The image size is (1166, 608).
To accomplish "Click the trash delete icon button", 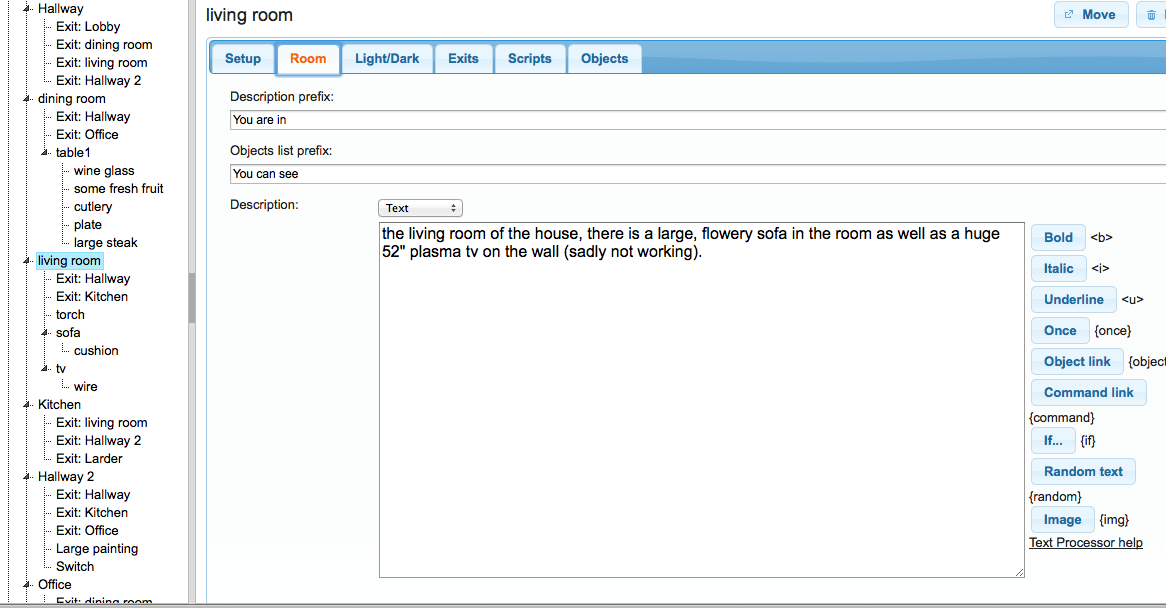I will [1151, 15].
